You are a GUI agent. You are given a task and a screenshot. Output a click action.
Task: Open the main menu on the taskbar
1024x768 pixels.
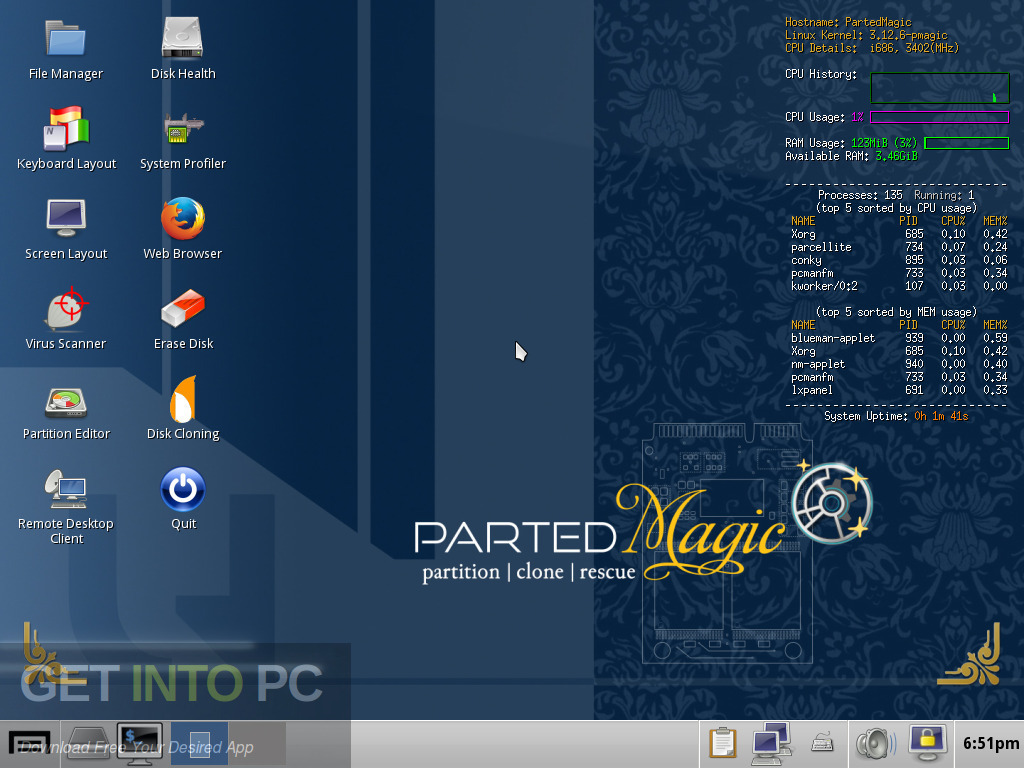(29, 744)
